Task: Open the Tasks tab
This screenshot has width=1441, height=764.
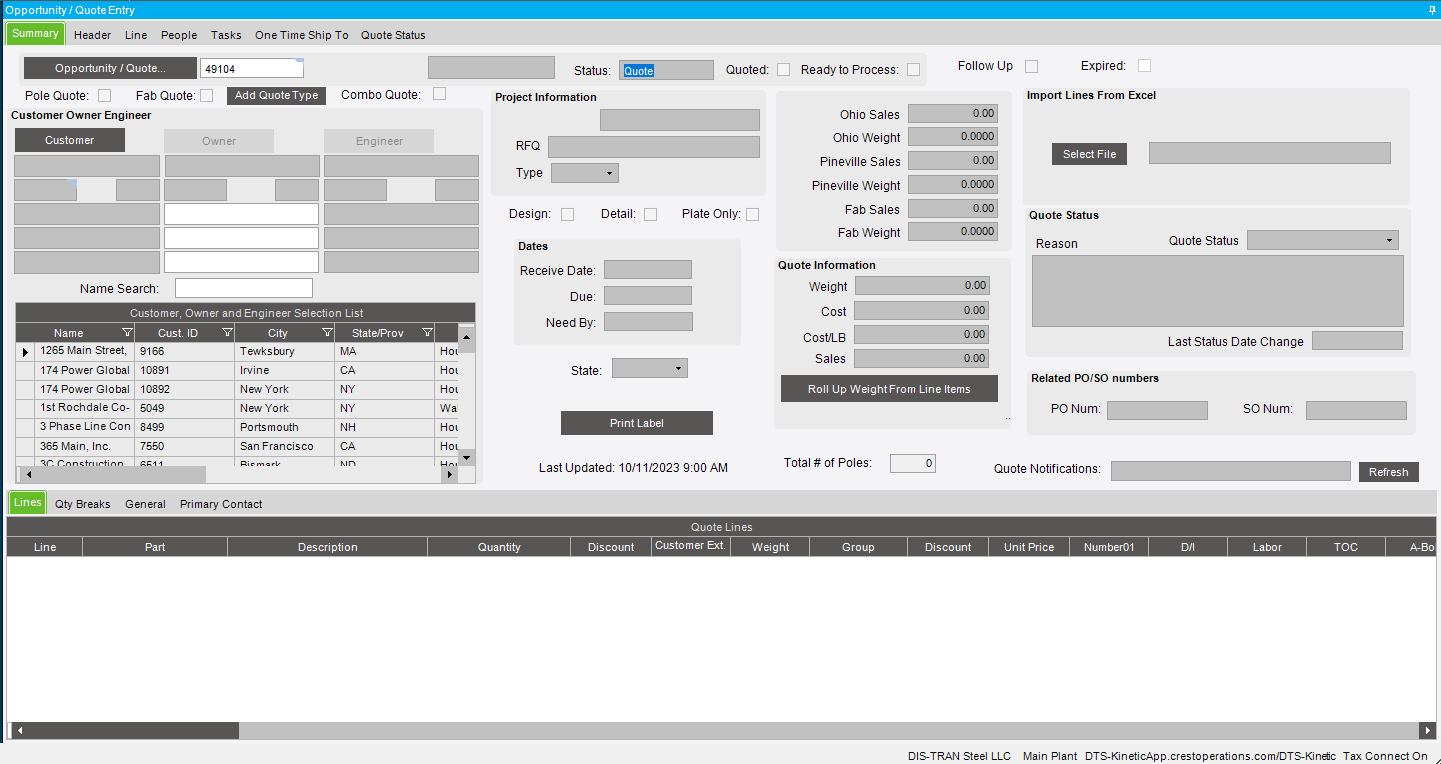Action: click(x=226, y=35)
